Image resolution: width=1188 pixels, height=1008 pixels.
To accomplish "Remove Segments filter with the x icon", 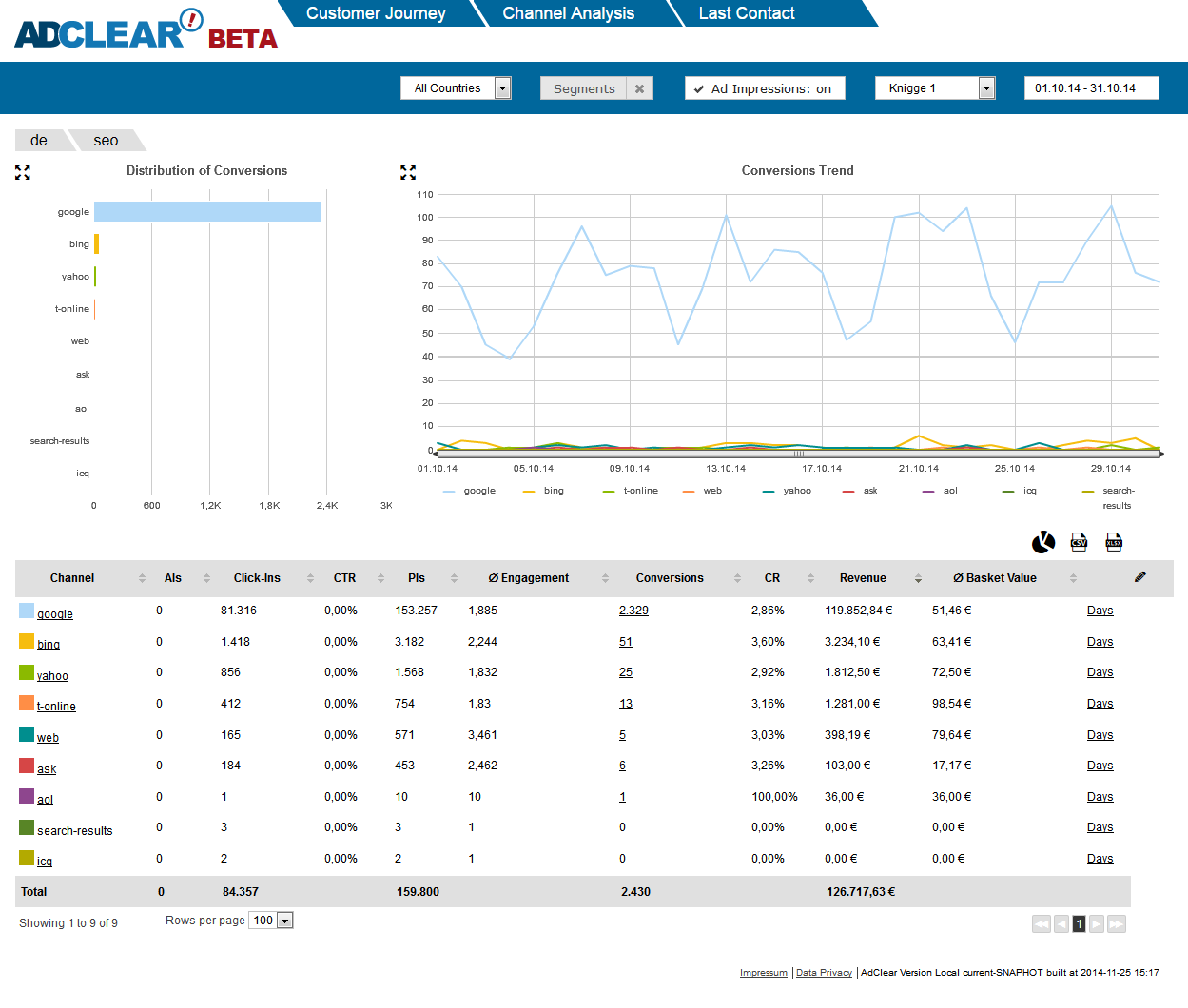I will point(640,88).
